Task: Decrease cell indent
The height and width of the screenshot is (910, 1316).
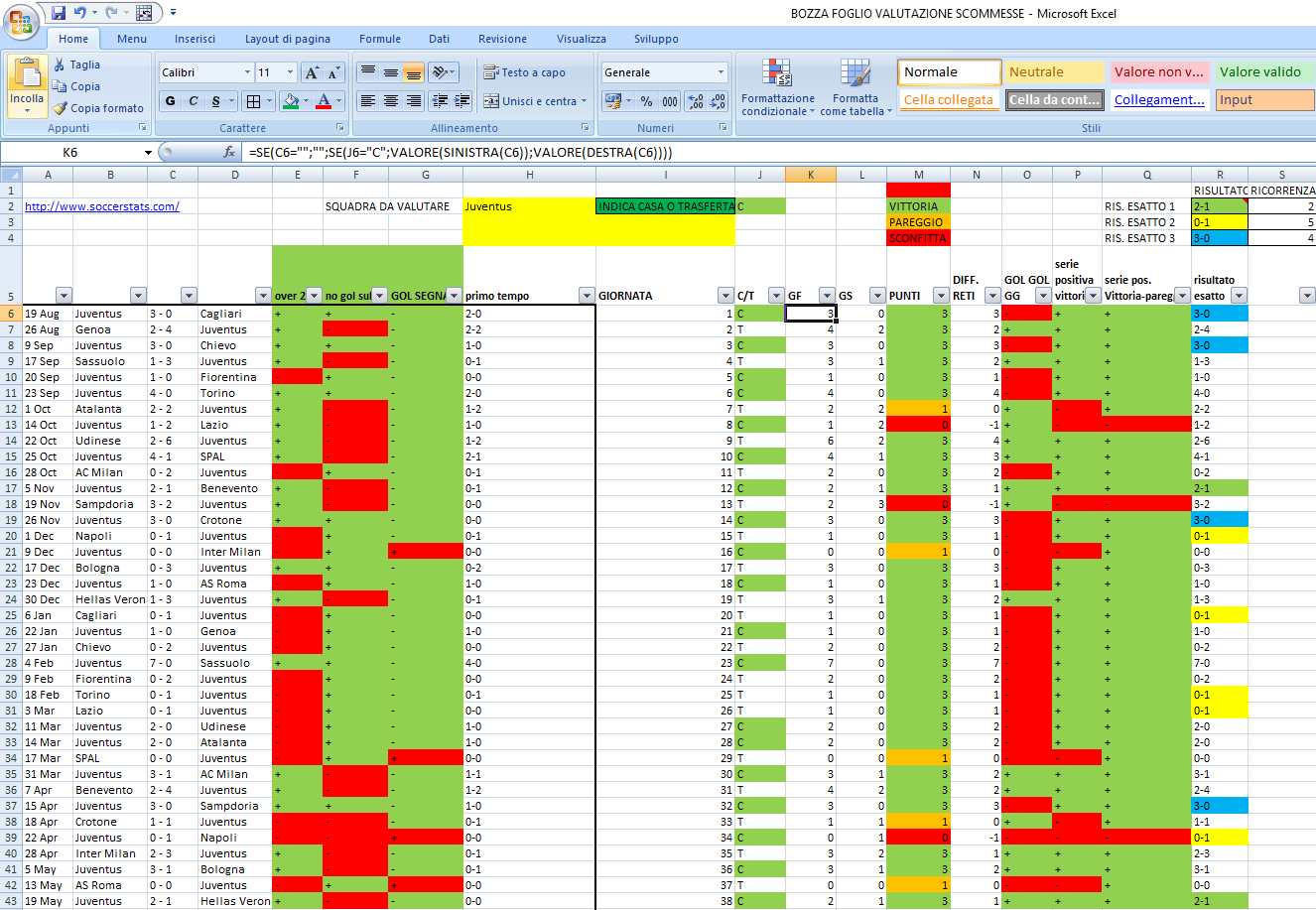Action: click(441, 101)
